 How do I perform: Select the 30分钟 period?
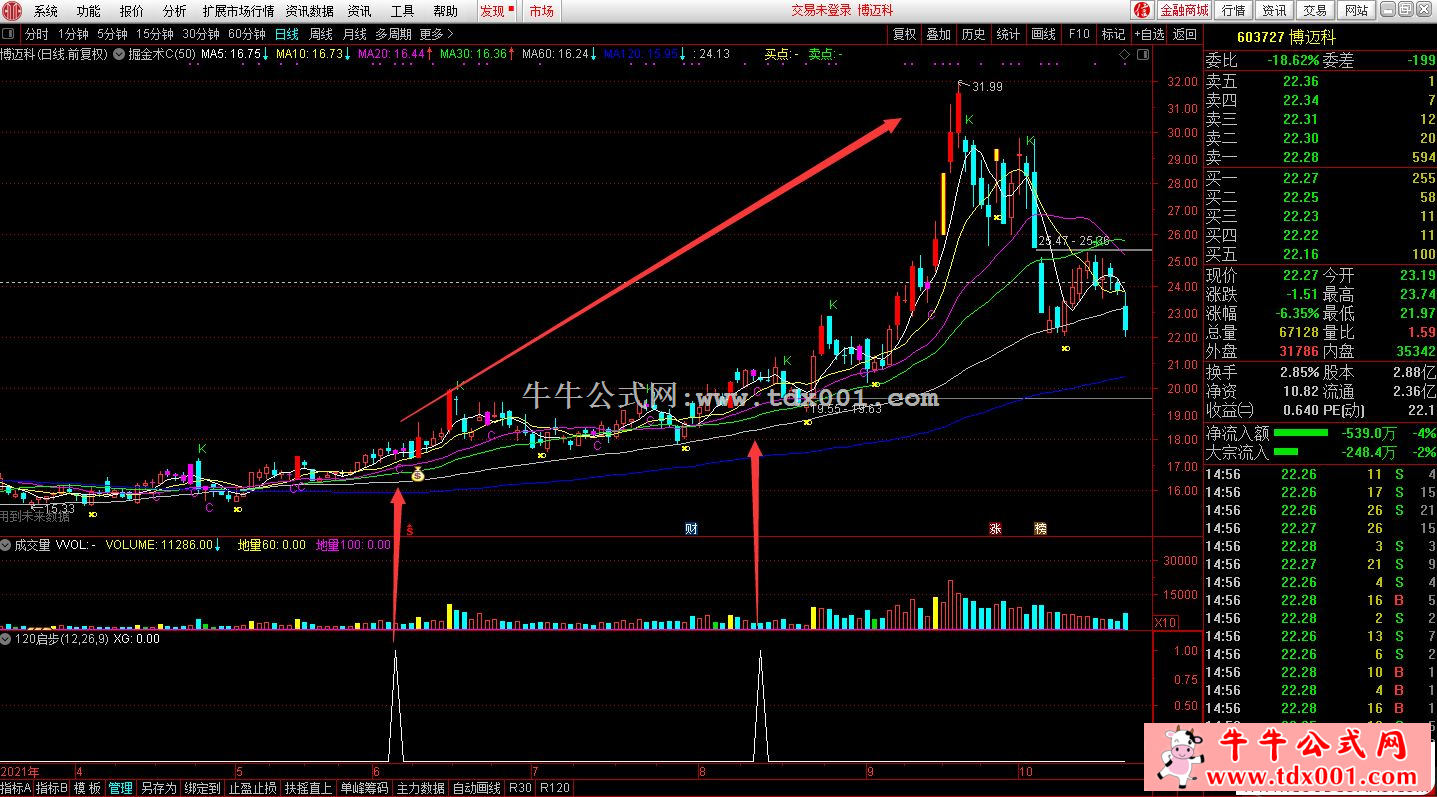200,34
